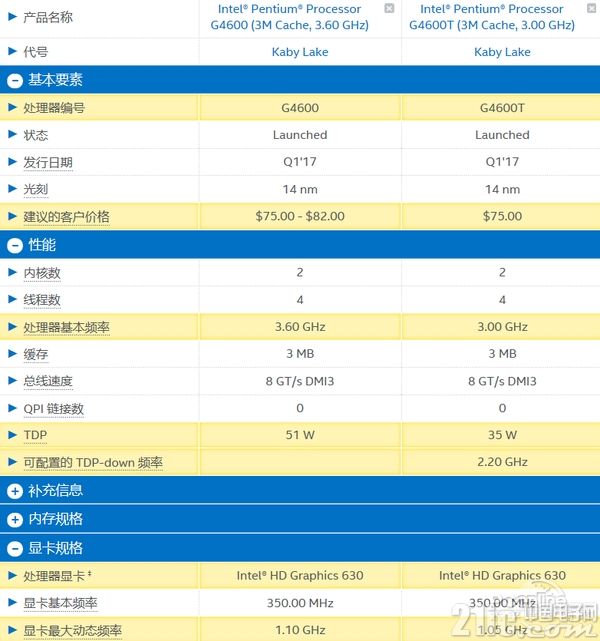Select the 3.60 GHz base frequency value
The image size is (600, 641).
click(300, 327)
